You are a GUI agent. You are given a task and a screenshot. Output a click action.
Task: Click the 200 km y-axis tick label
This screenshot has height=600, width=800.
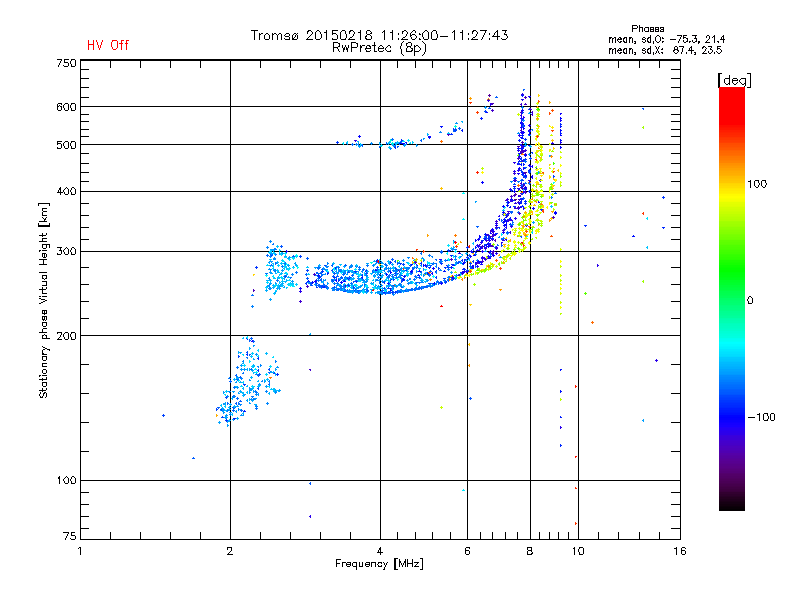(x=66, y=336)
